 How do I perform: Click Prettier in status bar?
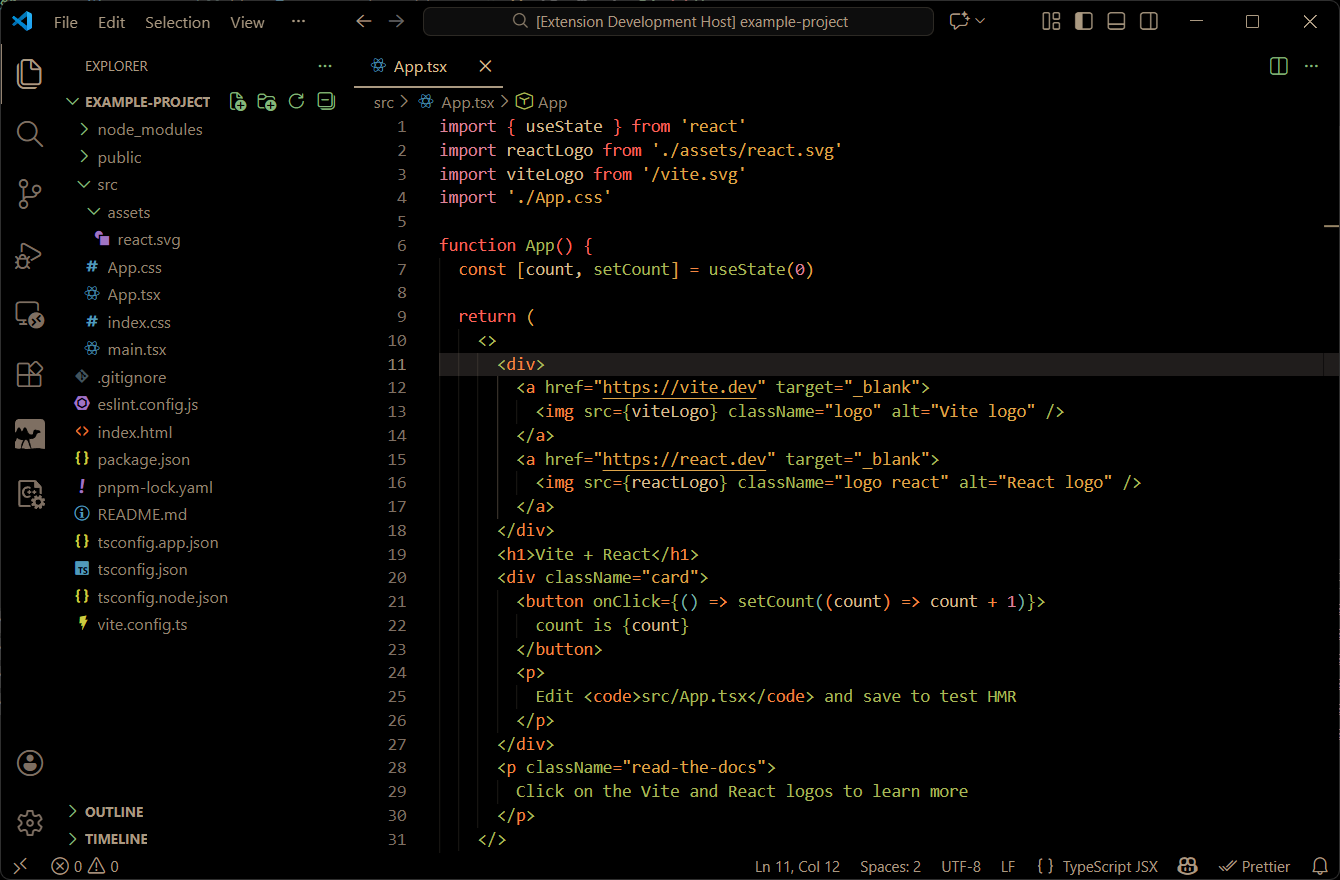(1254, 866)
